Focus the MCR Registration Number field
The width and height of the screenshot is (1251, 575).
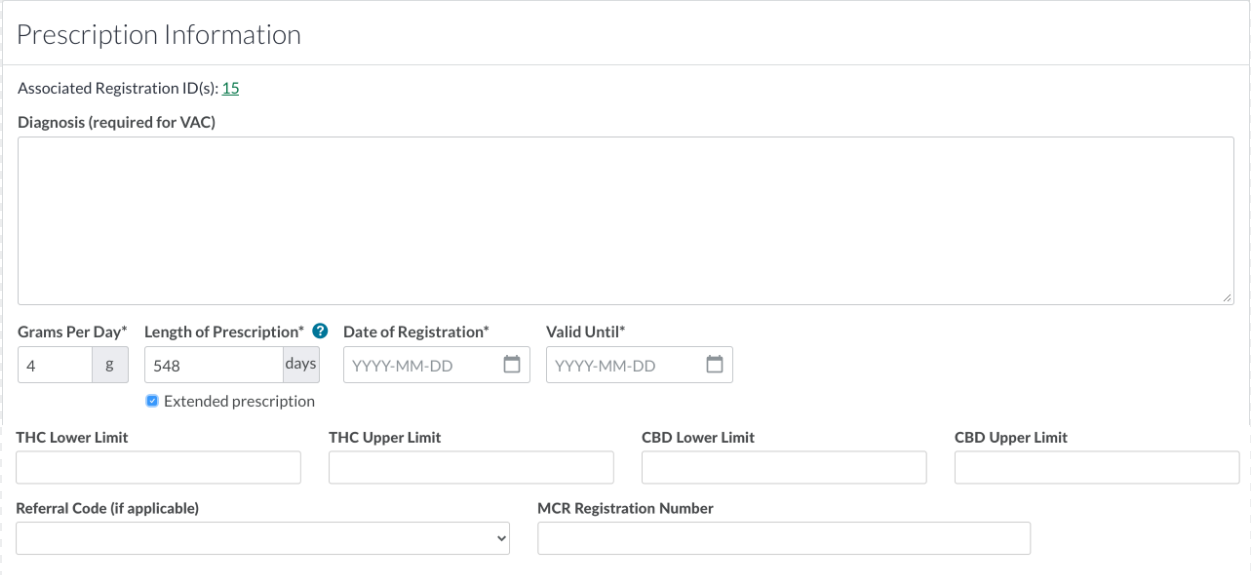pos(784,538)
